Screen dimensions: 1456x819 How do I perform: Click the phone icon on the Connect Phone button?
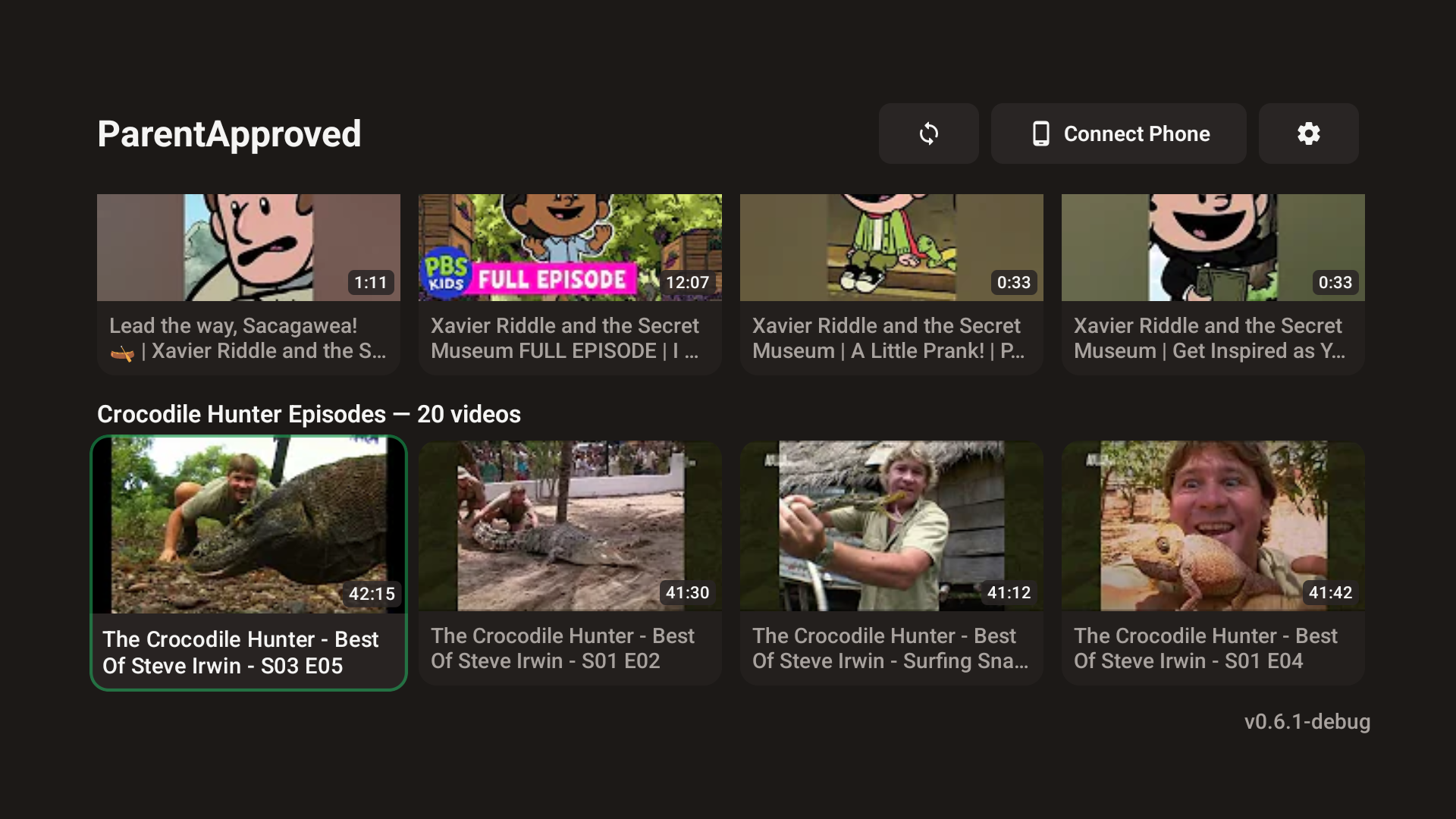coord(1040,133)
